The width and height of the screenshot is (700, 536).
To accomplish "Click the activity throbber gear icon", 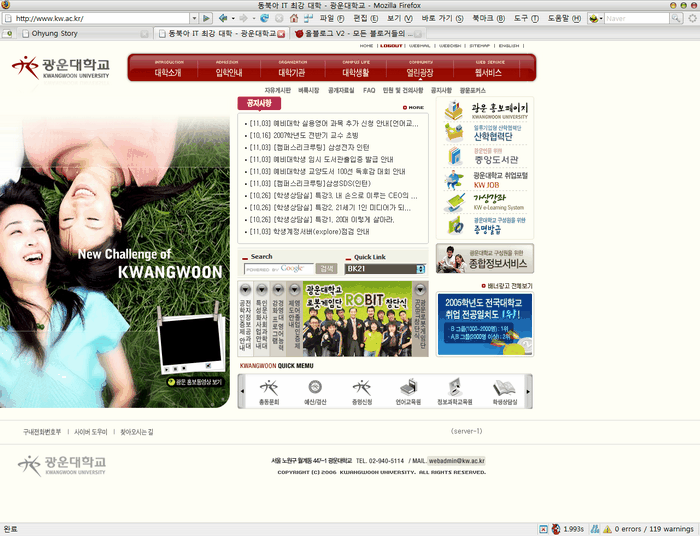I will [x=692, y=18].
